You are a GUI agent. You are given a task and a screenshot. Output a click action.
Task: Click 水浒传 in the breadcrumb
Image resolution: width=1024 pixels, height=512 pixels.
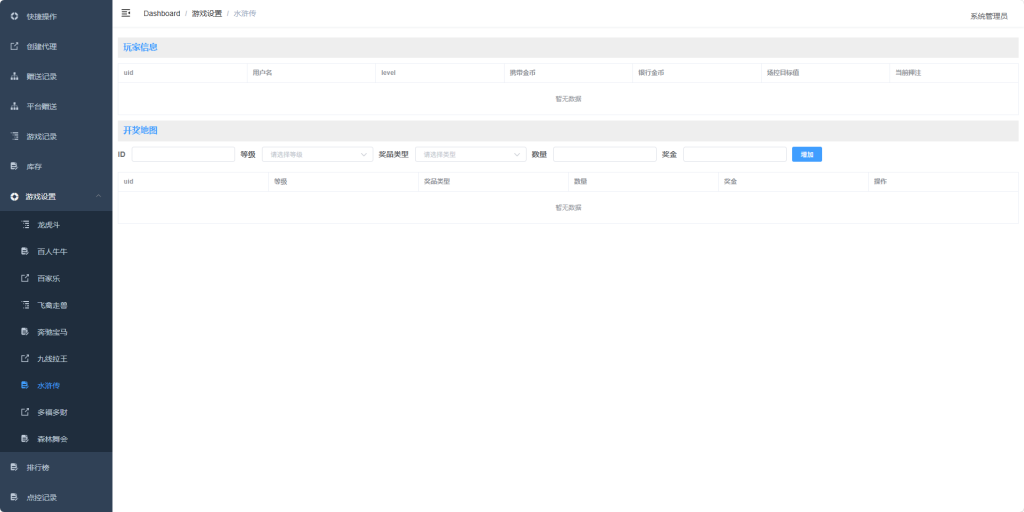coord(245,14)
